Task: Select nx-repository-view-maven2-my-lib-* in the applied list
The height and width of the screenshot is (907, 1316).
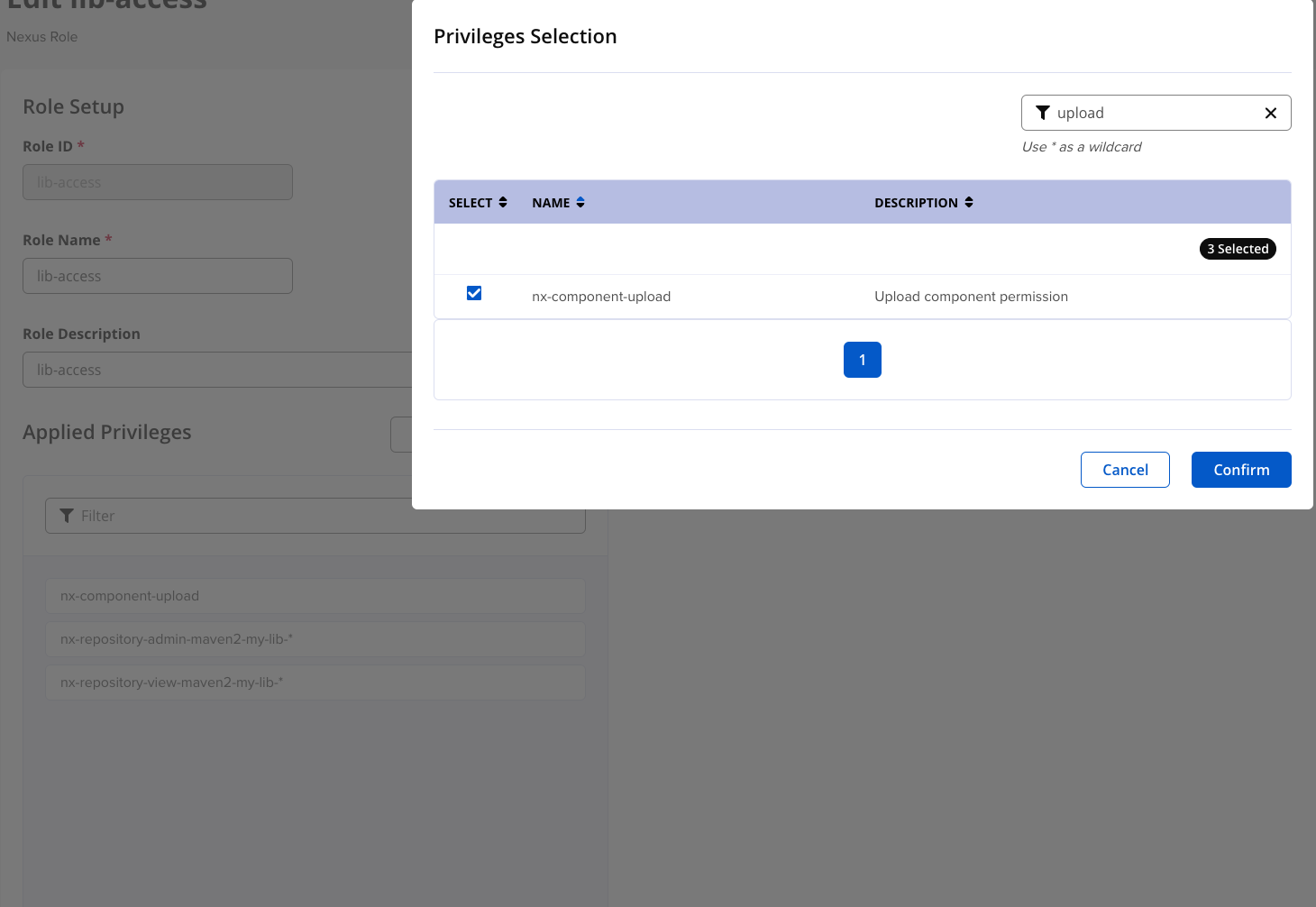Action: (x=315, y=683)
